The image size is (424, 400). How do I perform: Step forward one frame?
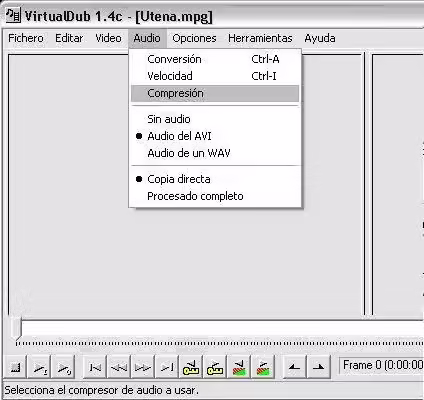143,367
